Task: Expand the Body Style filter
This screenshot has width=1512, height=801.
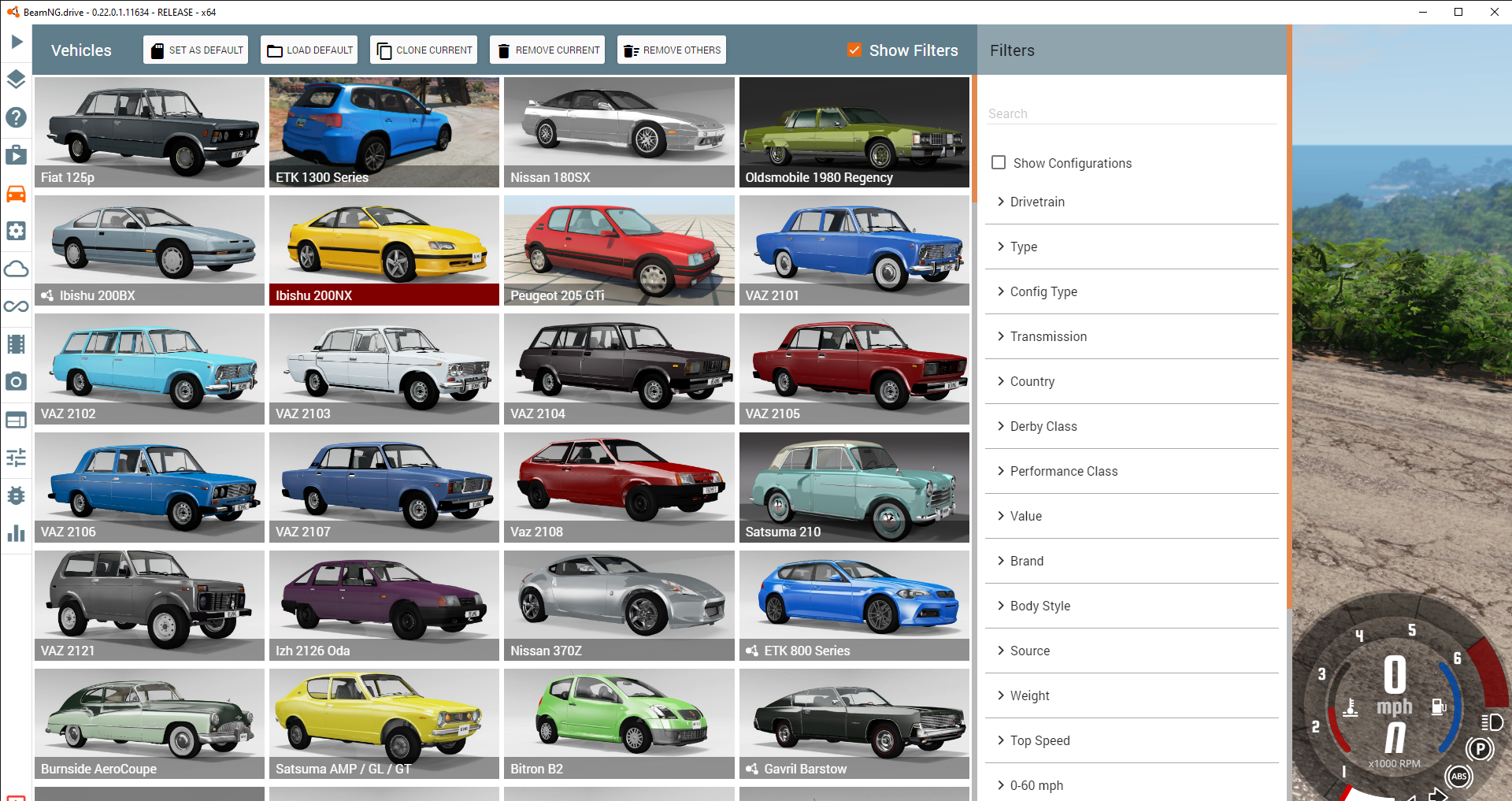Action: coord(1132,606)
